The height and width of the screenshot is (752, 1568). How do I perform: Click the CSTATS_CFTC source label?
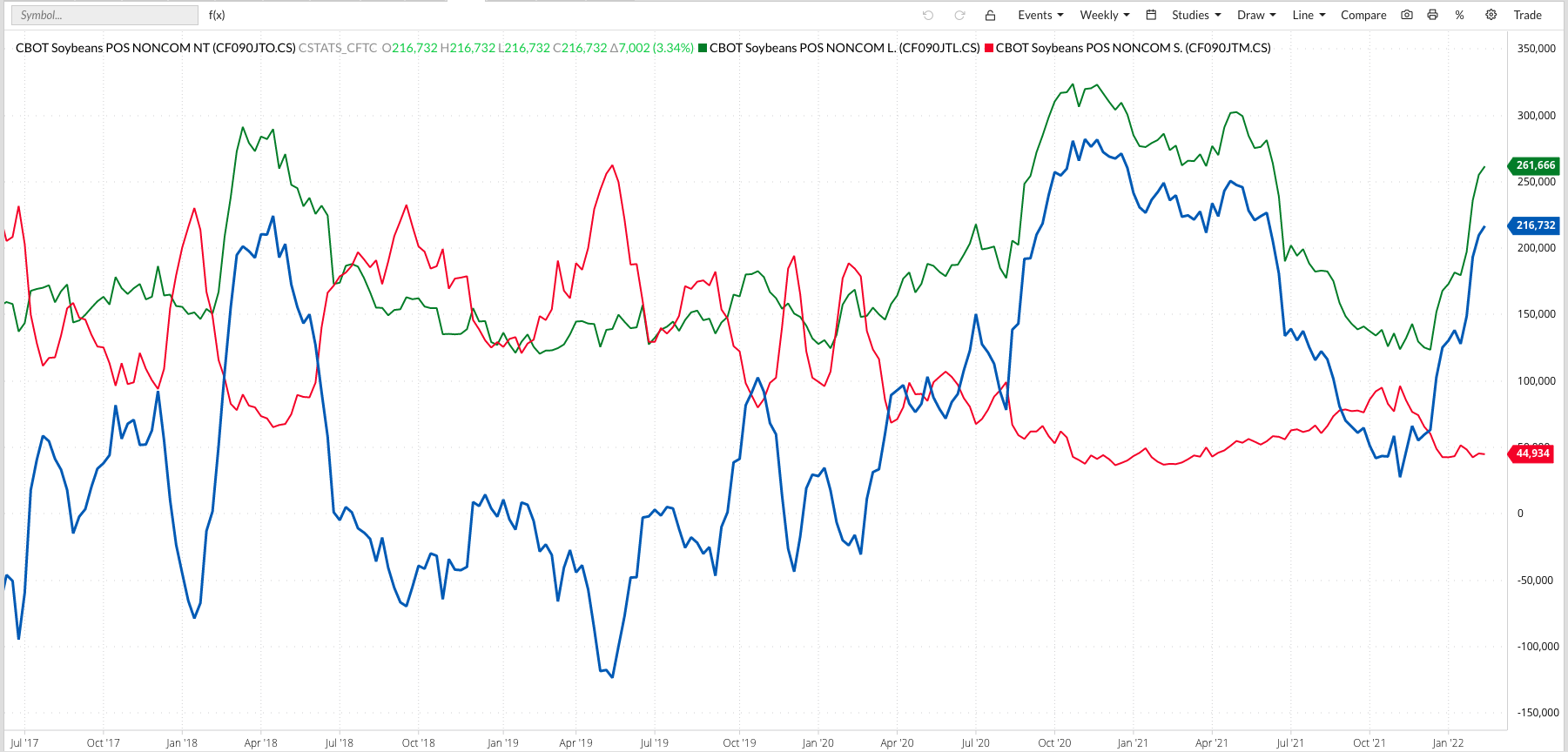(338, 48)
